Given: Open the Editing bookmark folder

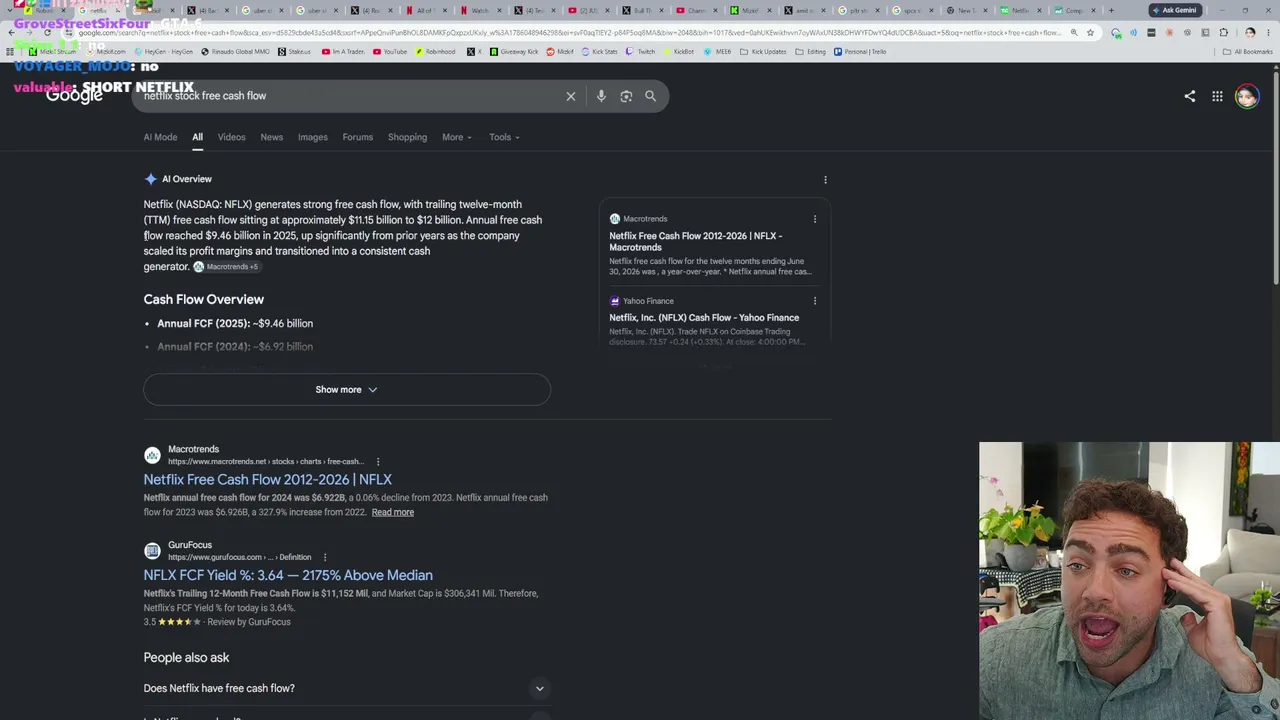Looking at the screenshot, I should click(811, 52).
